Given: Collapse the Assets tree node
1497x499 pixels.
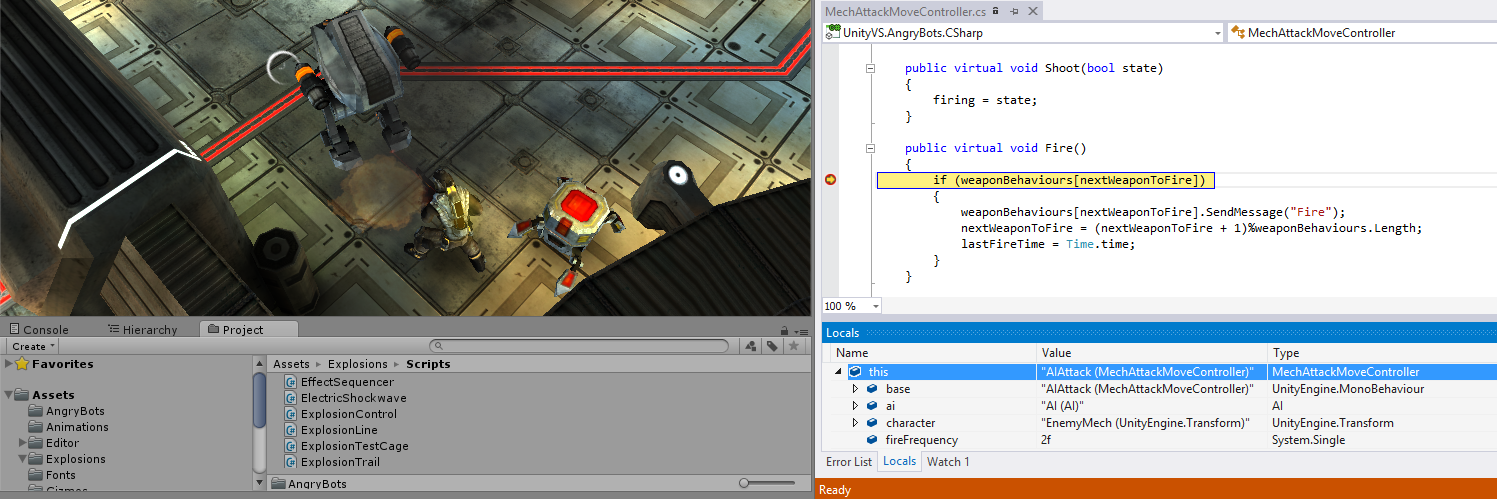Looking at the screenshot, I should click(9, 395).
